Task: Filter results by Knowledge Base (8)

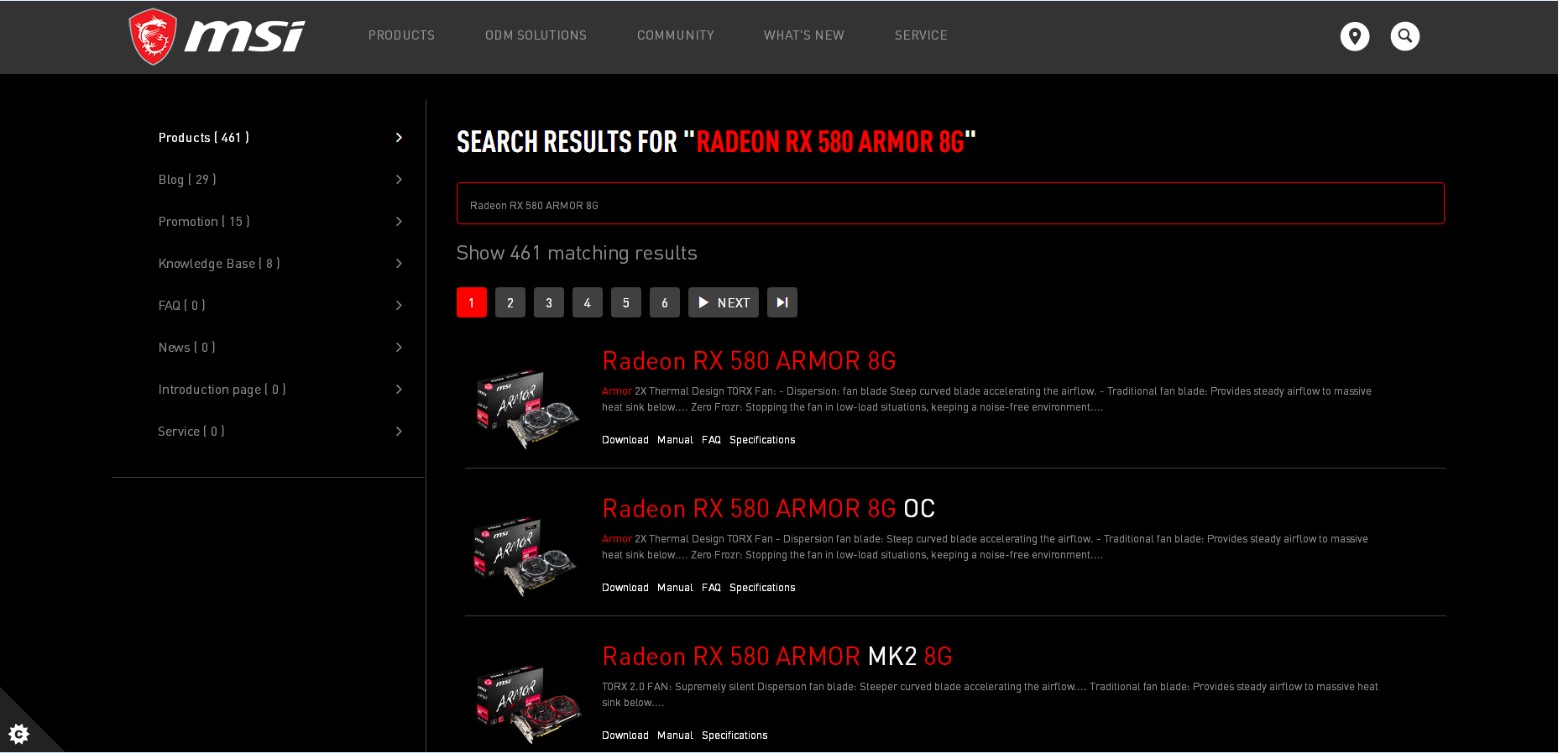Action: click(219, 263)
